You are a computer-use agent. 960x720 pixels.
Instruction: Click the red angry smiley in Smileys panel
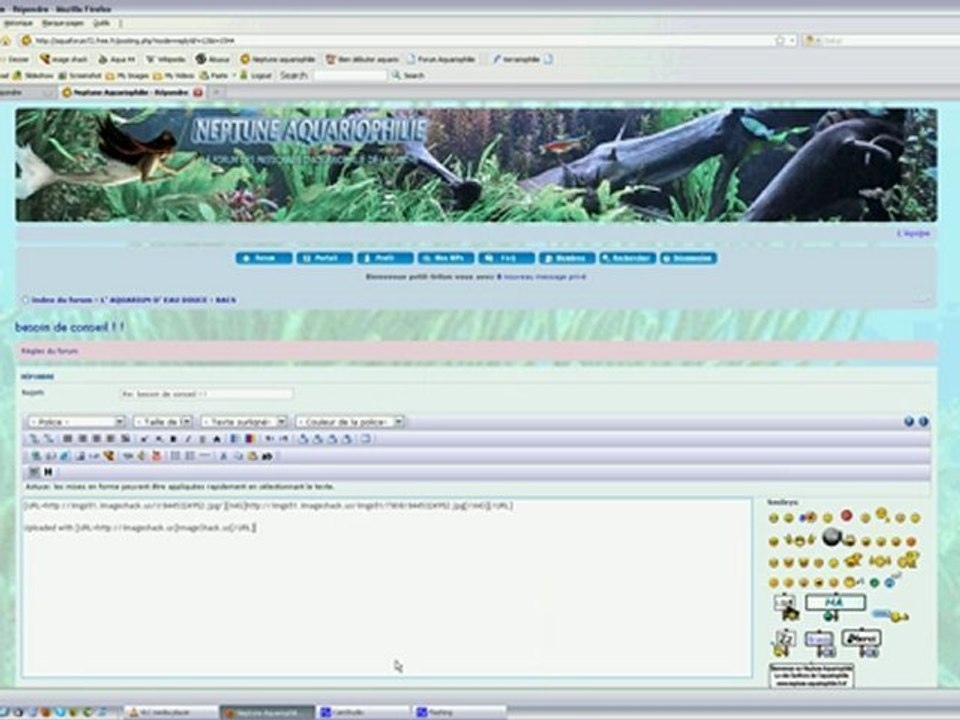(846, 516)
